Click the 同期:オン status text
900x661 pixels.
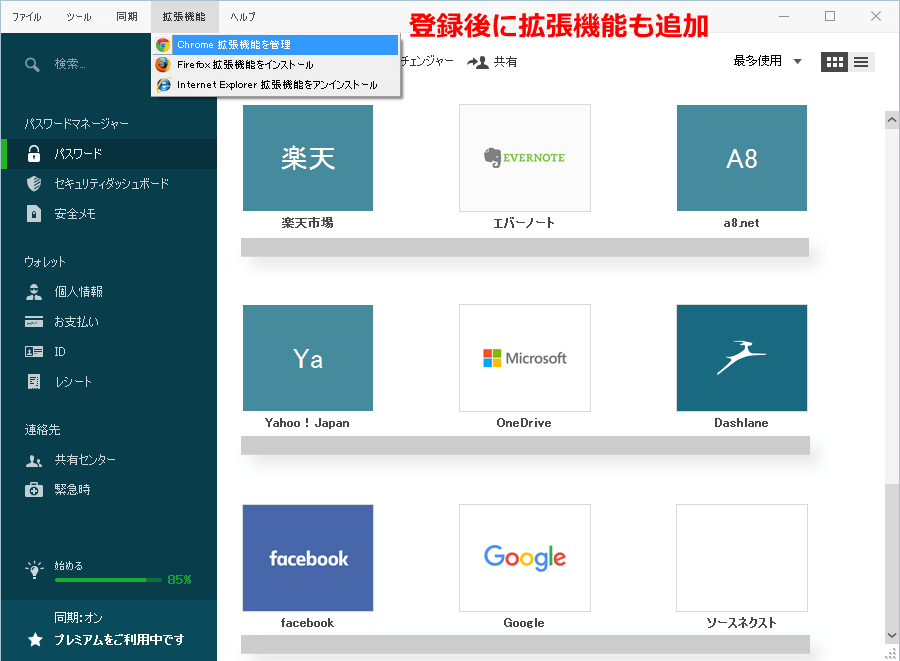78,618
